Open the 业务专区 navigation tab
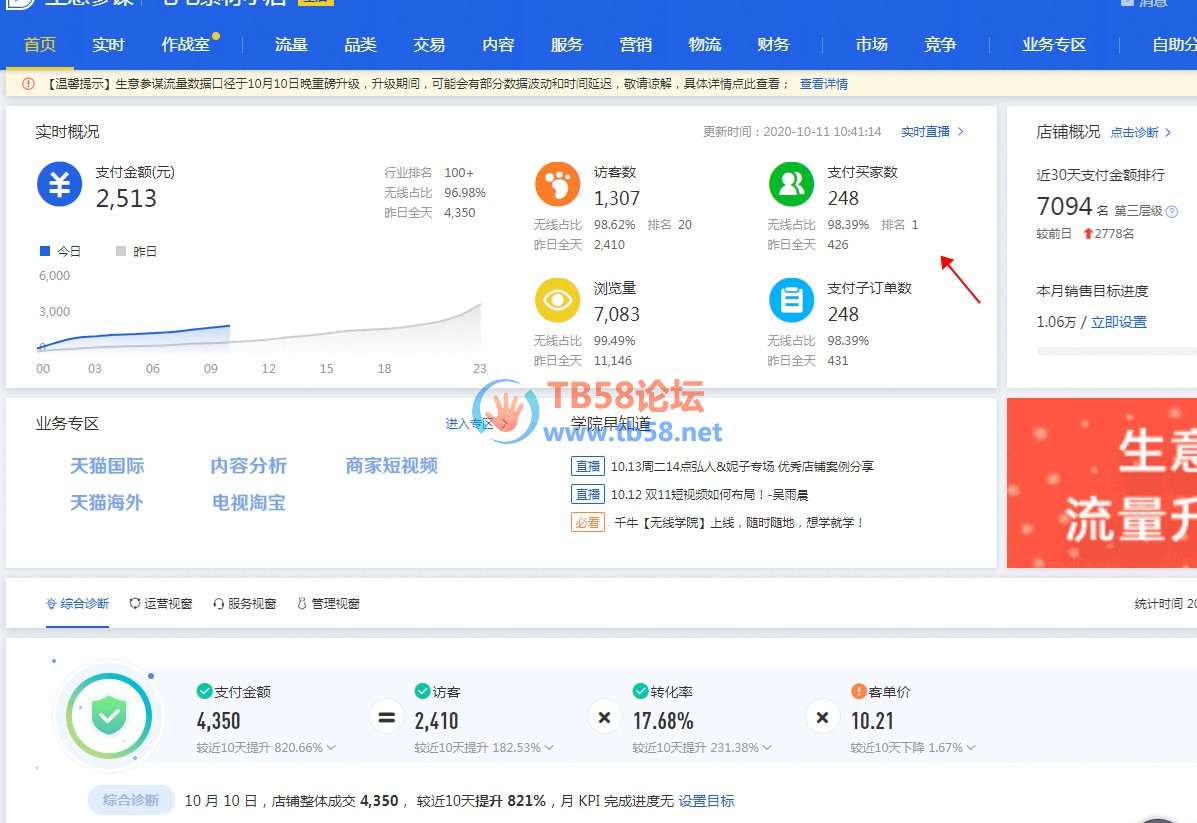The width and height of the screenshot is (1197, 823). tap(1053, 44)
